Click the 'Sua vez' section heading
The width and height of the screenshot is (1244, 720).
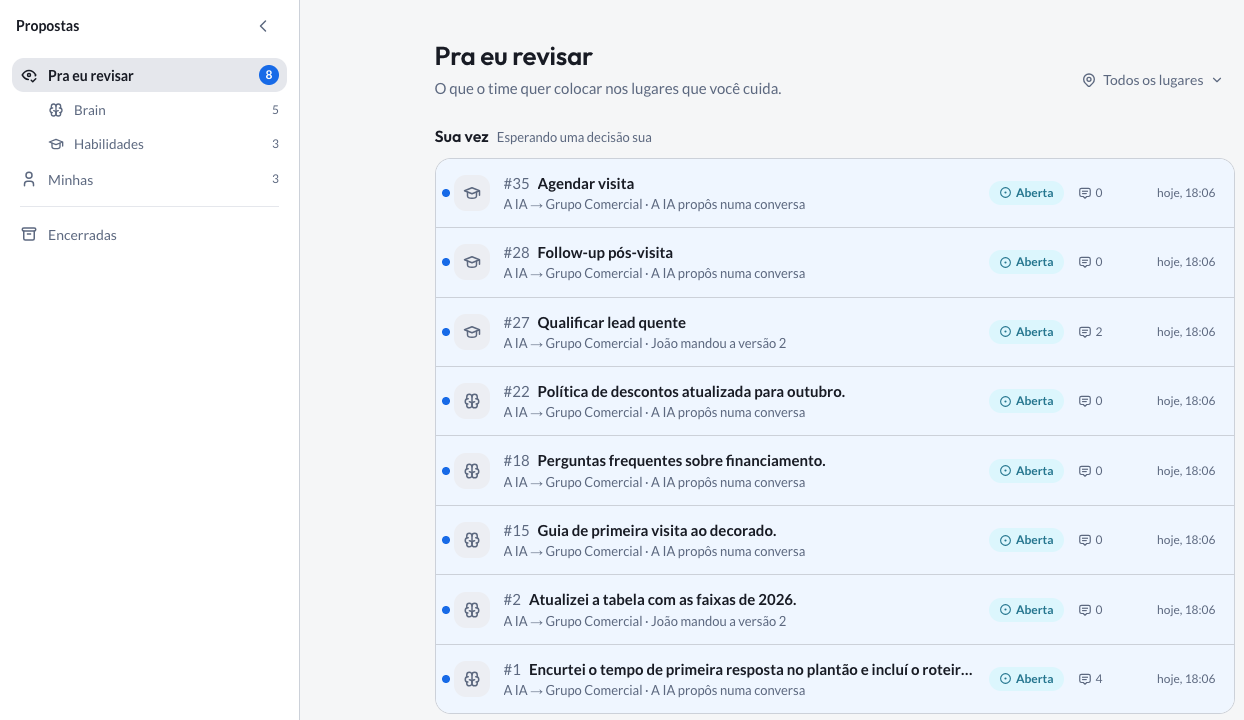pyautogui.click(x=462, y=137)
